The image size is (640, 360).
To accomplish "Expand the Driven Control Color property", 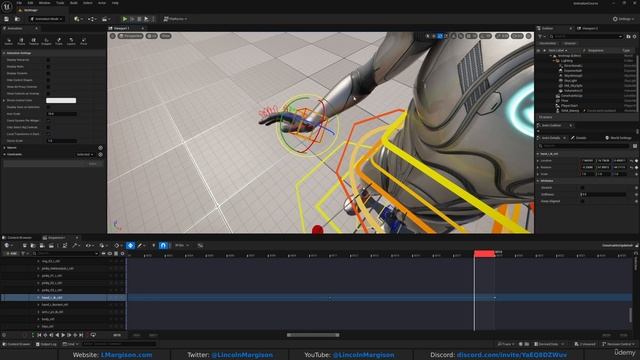I will point(4,100).
